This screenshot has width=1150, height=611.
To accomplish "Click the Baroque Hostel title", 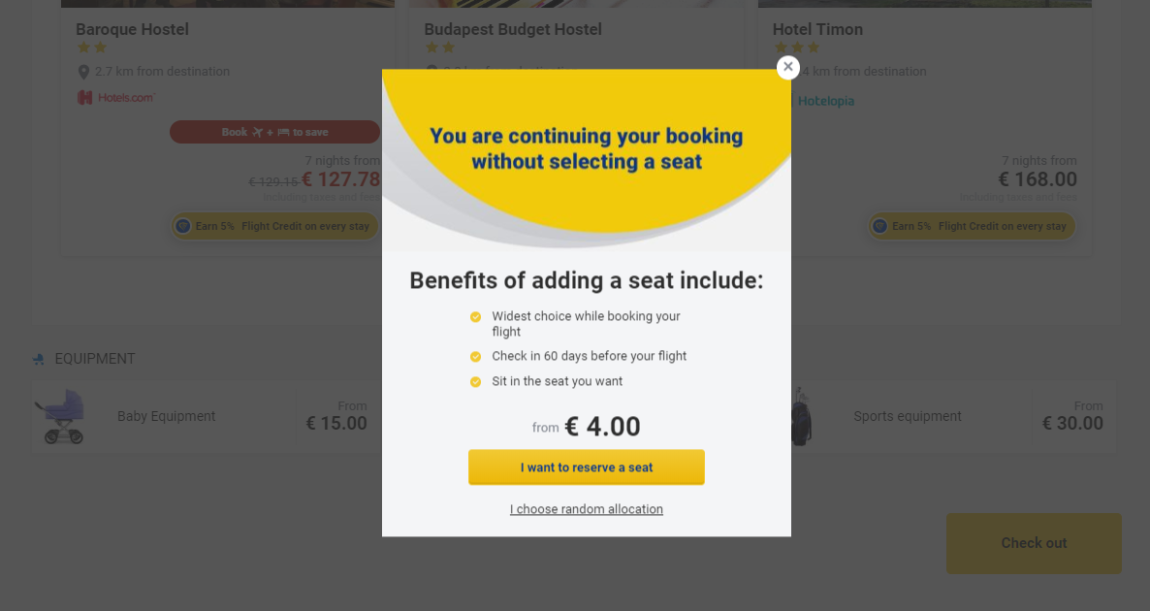I will coord(132,29).
